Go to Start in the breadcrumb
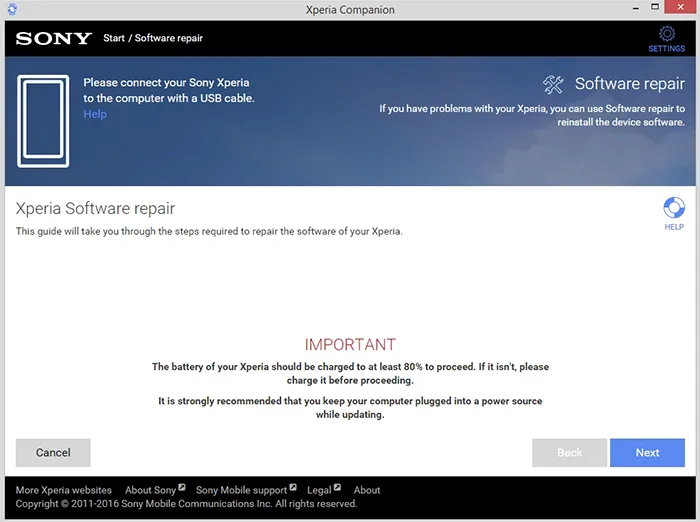The height and width of the screenshot is (522, 700). coord(114,38)
